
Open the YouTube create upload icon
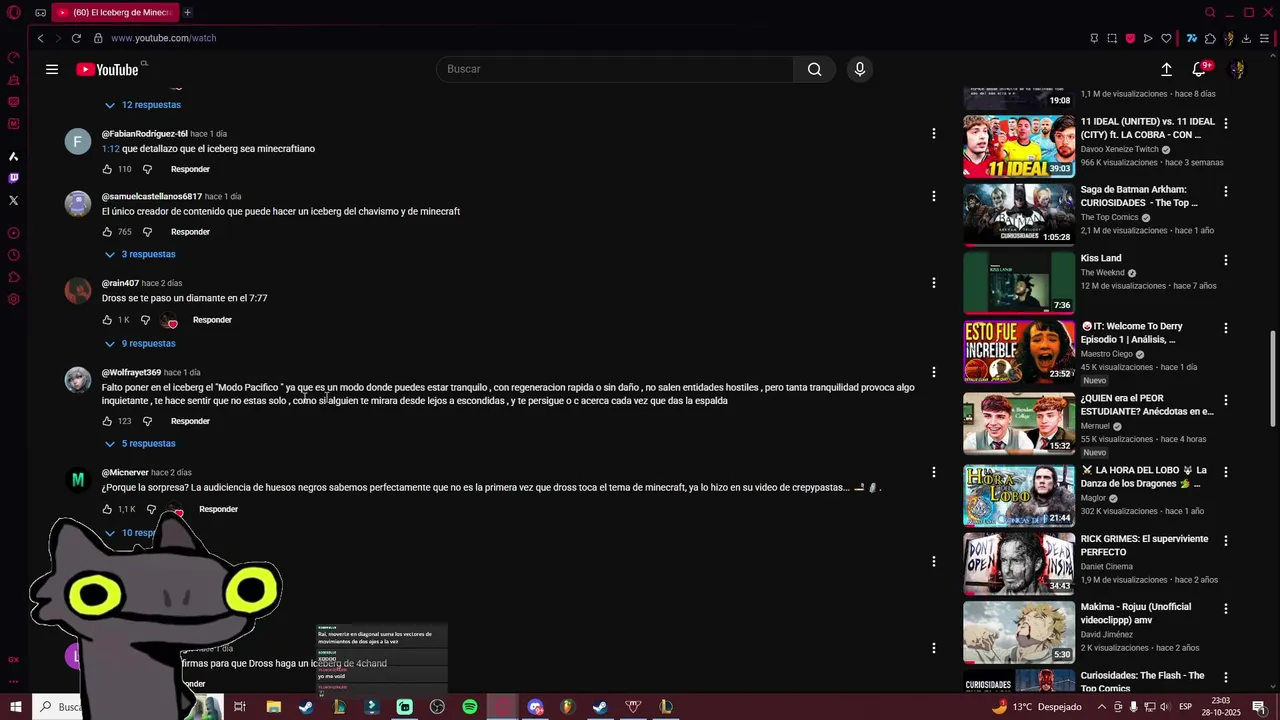point(1166,69)
